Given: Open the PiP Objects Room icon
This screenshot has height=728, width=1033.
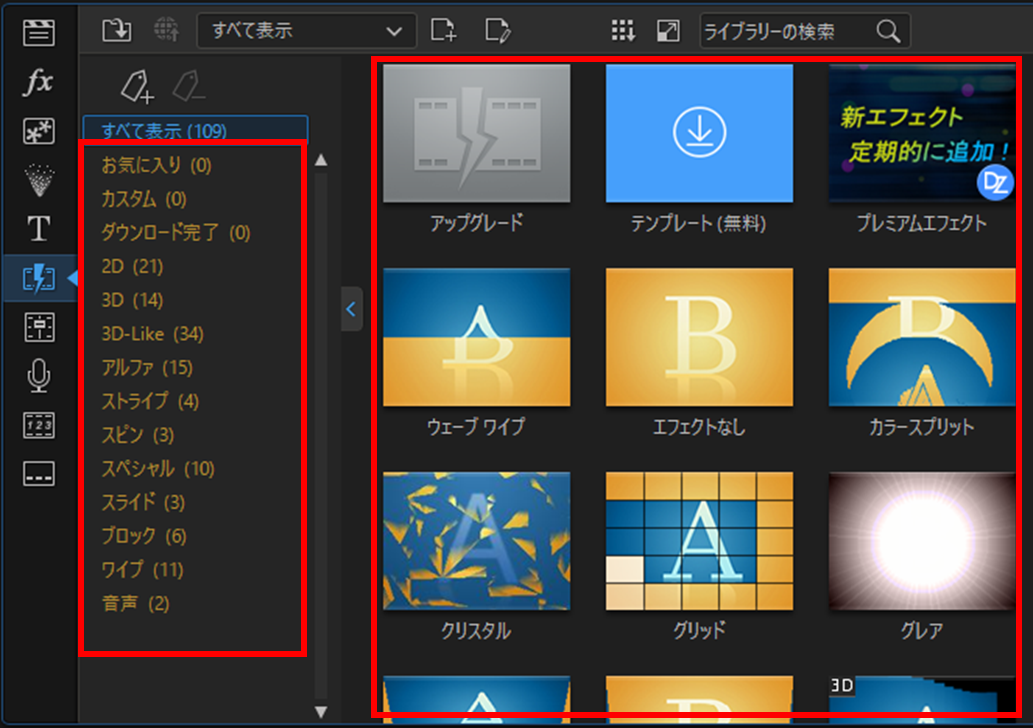Looking at the screenshot, I should (39, 131).
